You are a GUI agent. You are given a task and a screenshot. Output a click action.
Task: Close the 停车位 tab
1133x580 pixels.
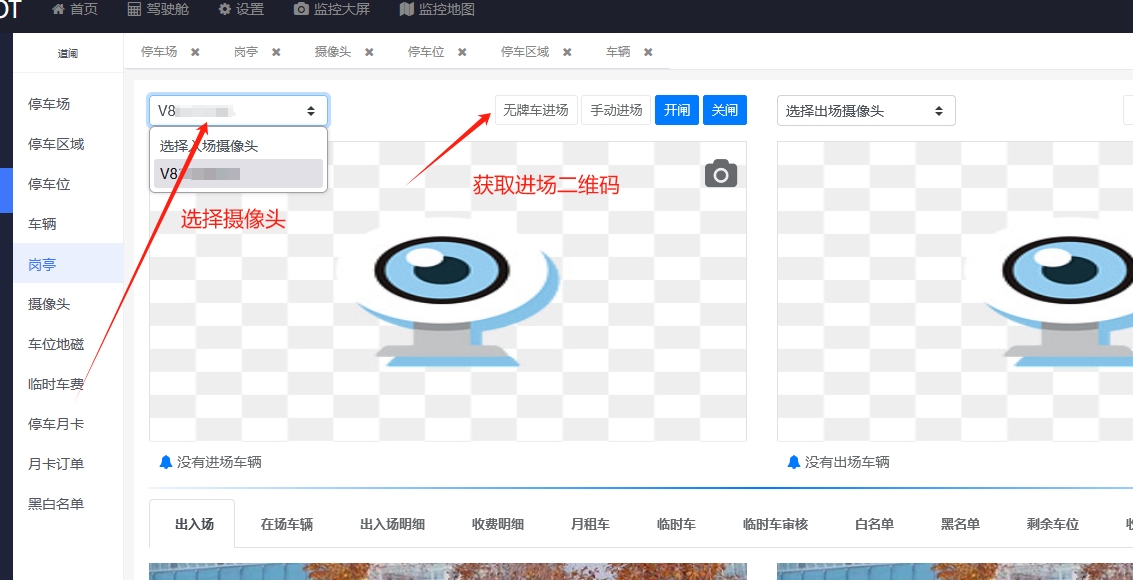click(462, 52)
